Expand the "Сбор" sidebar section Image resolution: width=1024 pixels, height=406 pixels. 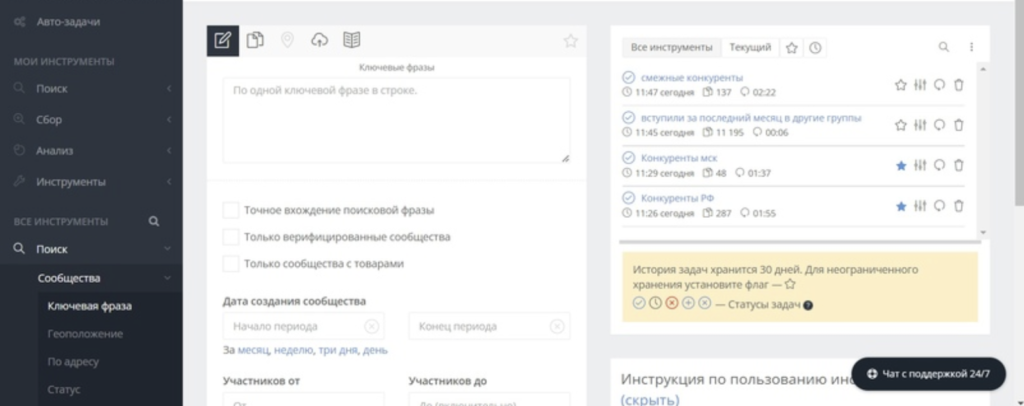pyautogui.click(x=91, y=119)
